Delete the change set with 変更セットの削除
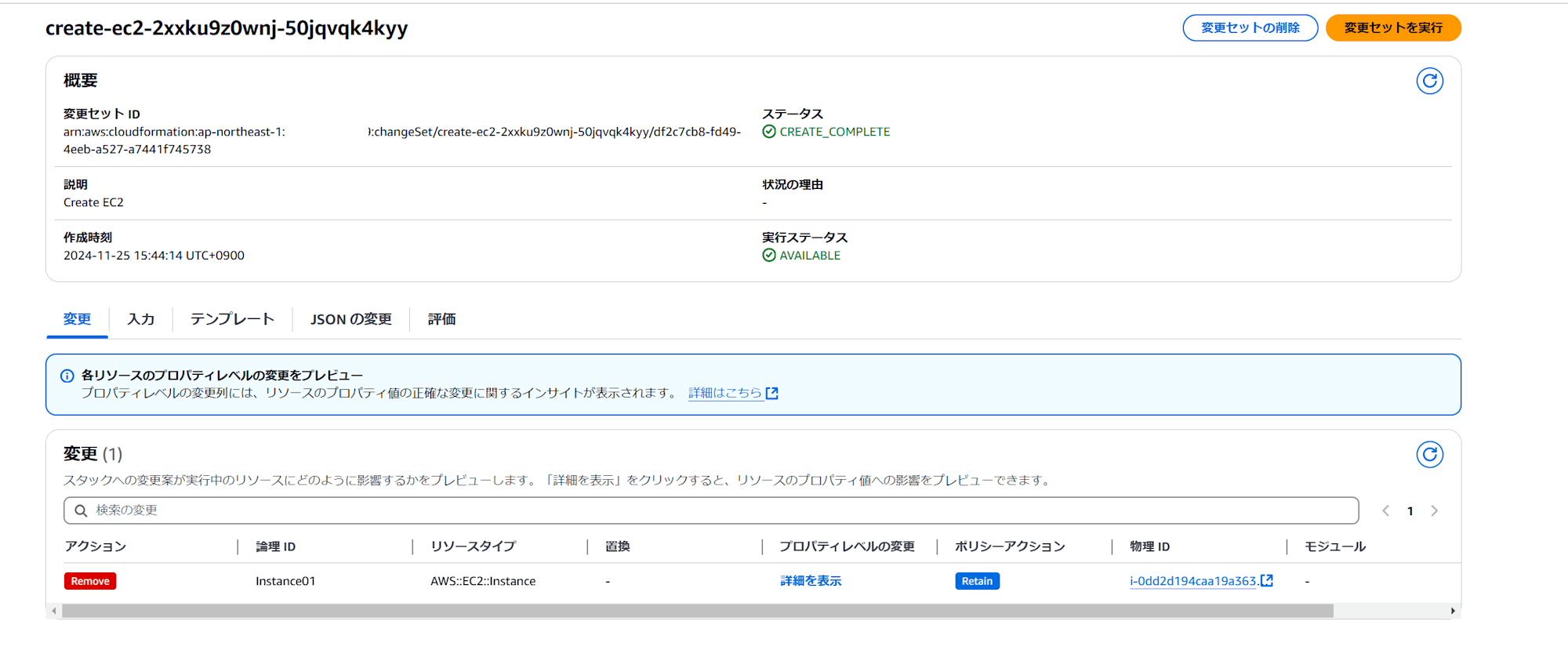The width and height of the screenshot is (1568, 661). click(x=1250, y=27)
